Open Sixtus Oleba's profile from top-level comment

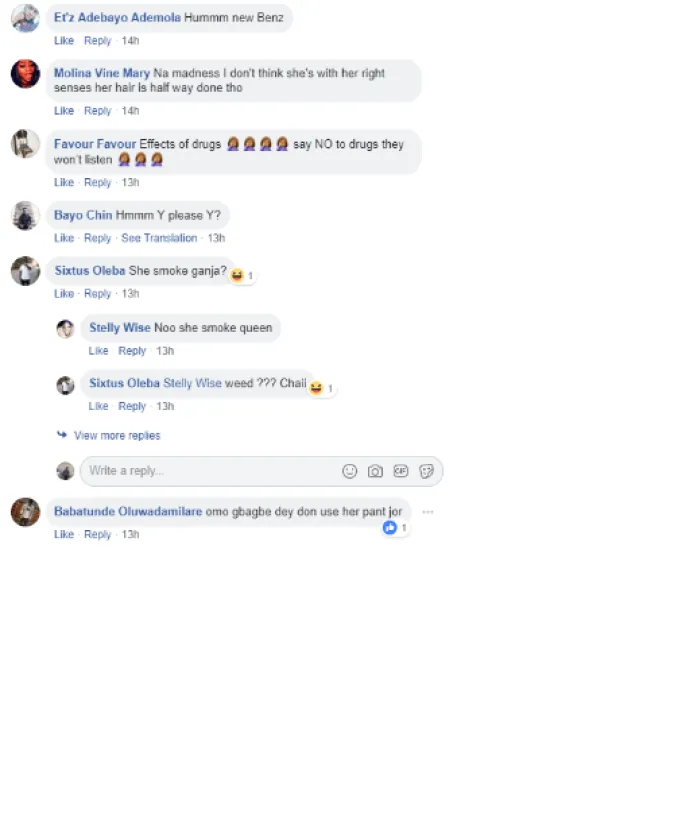tap(90, 271)
